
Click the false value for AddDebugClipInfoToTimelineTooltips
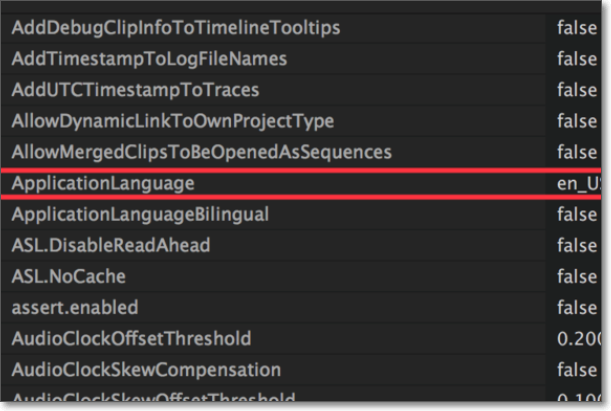click(x=577, y=28)
